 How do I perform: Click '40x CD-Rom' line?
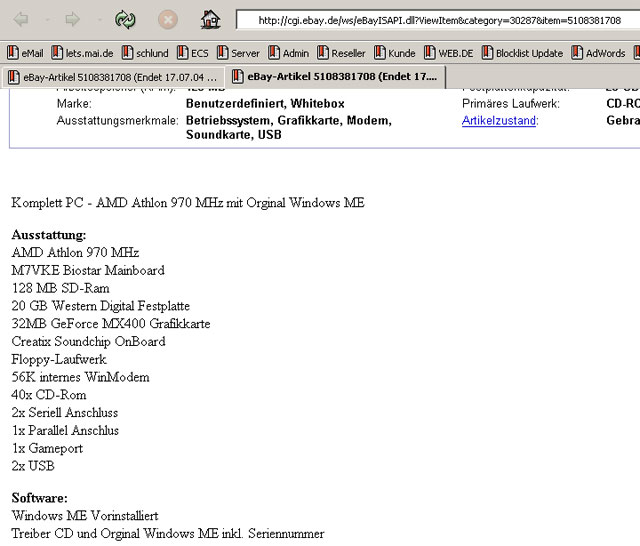click(x=49, y=395)
